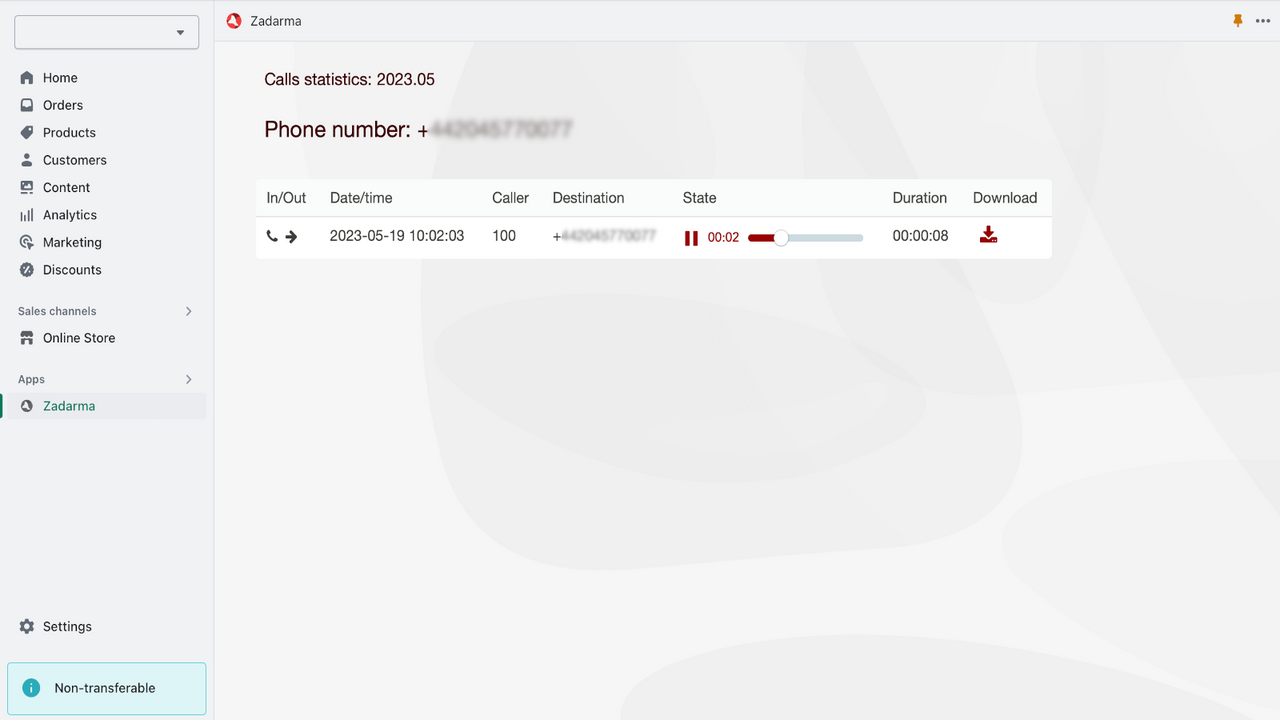Click the Orders inbox icon
The image size is (1280, 720).
(x=27, y=105)
